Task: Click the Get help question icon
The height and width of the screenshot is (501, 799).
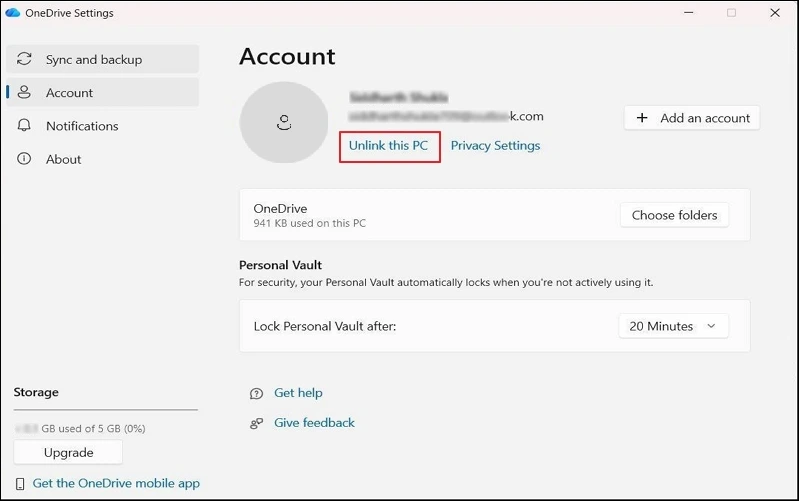Action: 256,393
